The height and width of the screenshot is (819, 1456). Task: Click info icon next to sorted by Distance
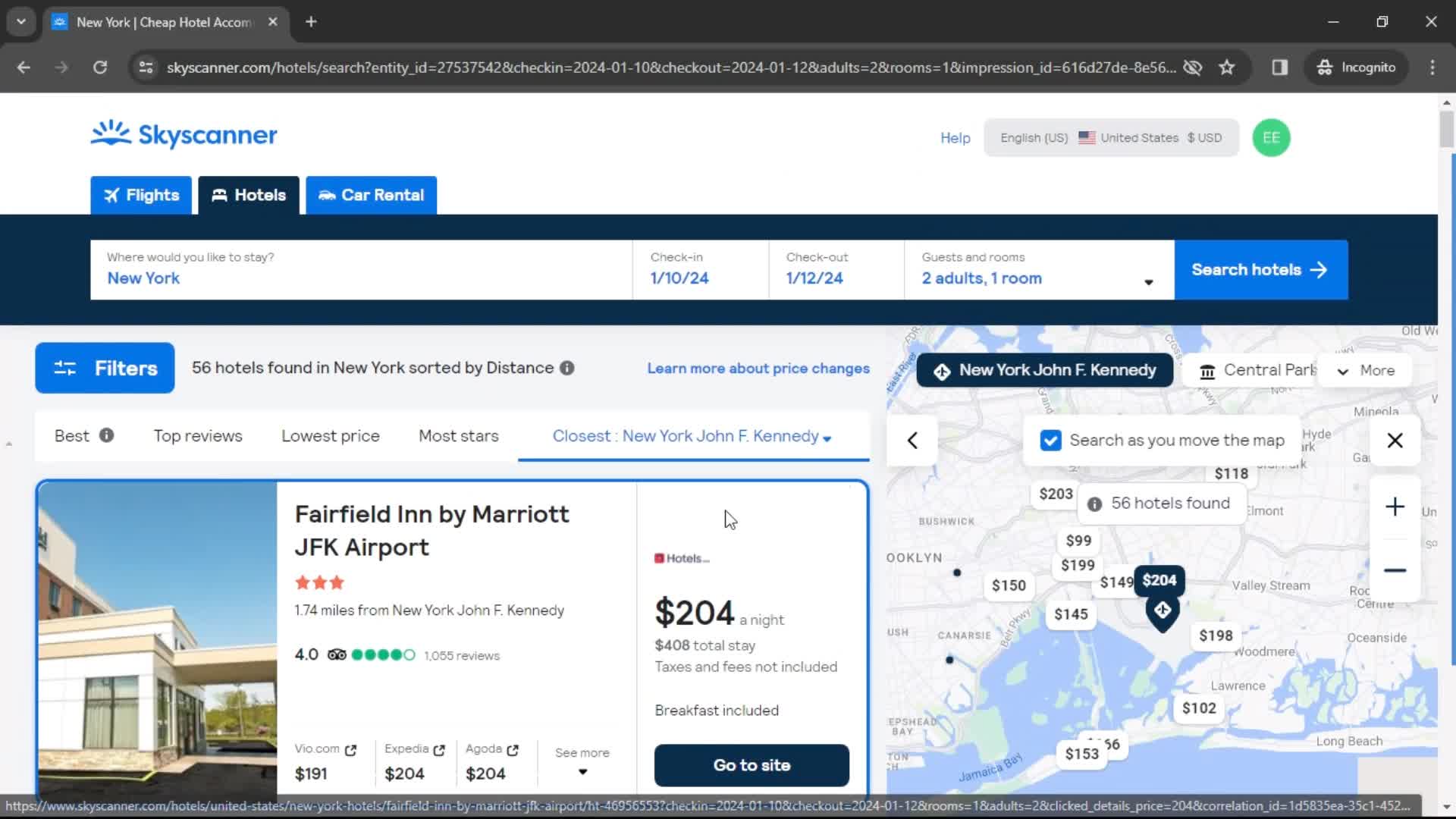point(567,369)
